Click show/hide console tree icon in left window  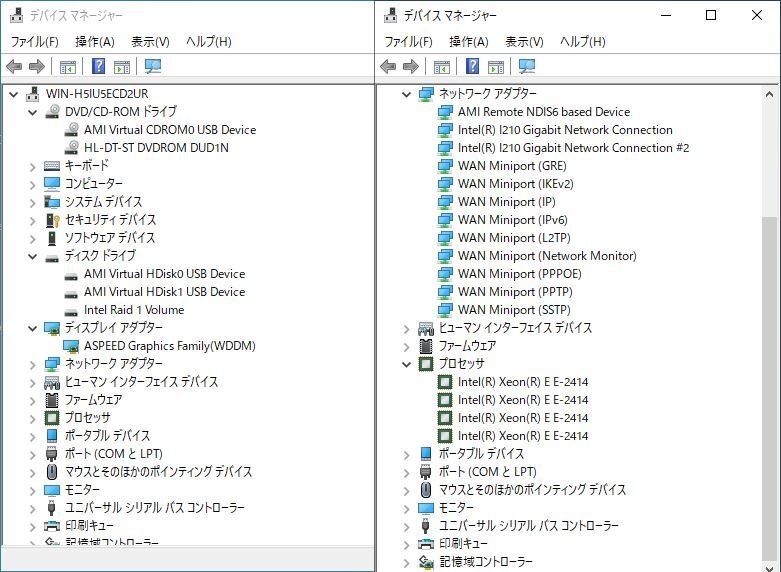[x=67, y=67]
